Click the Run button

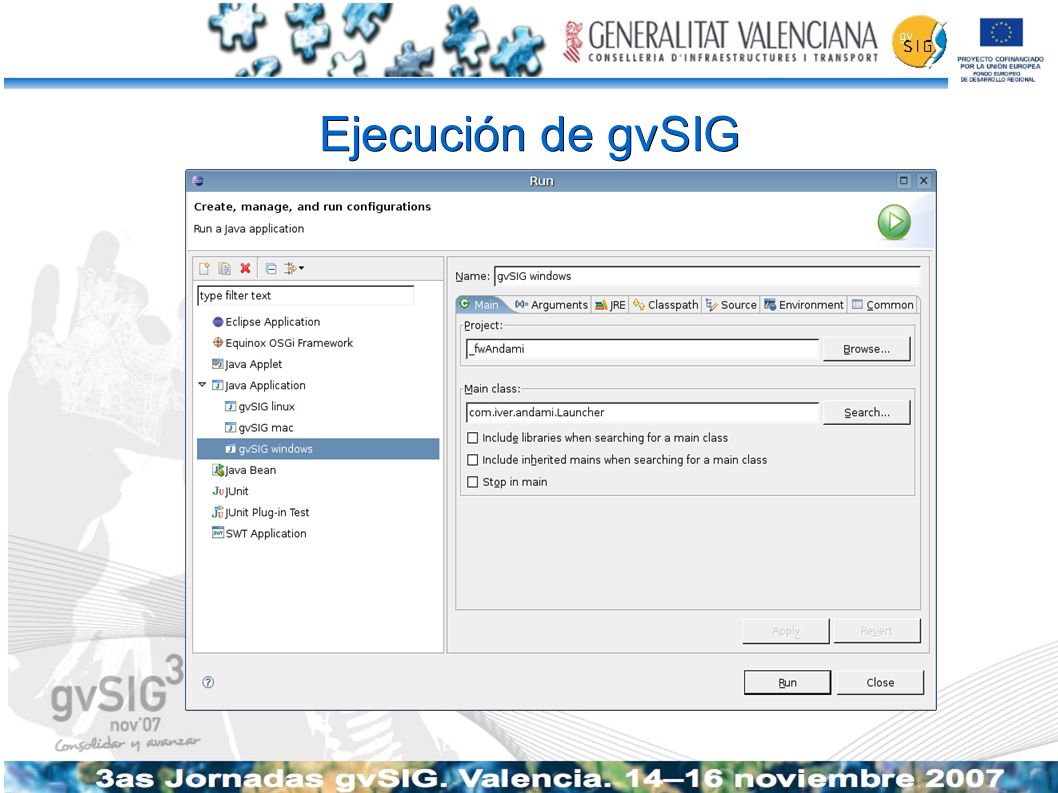[x=787, y=682]
